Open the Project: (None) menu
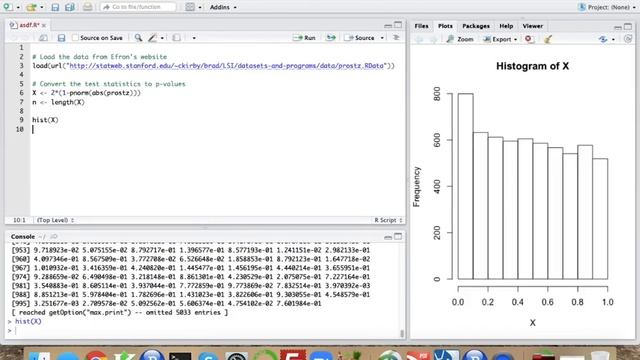The width and height of the screenshot is (640, 360). (x=607, y=7)
